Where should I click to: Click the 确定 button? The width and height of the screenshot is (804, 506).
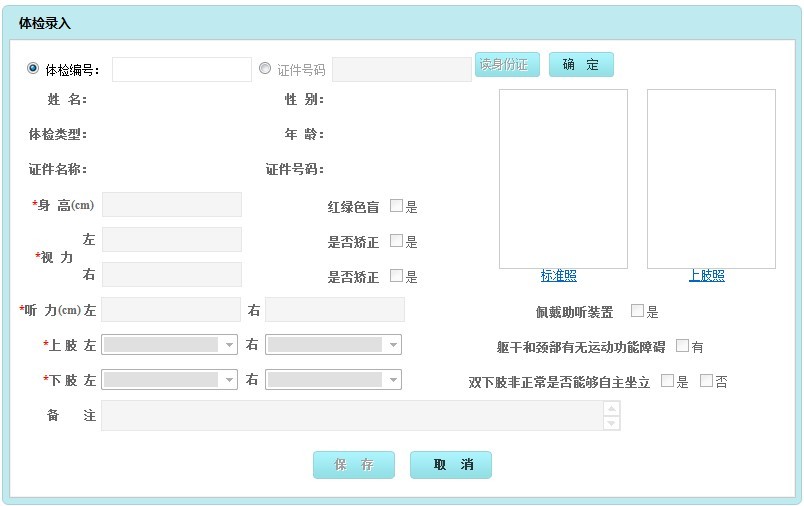[581, 65]
